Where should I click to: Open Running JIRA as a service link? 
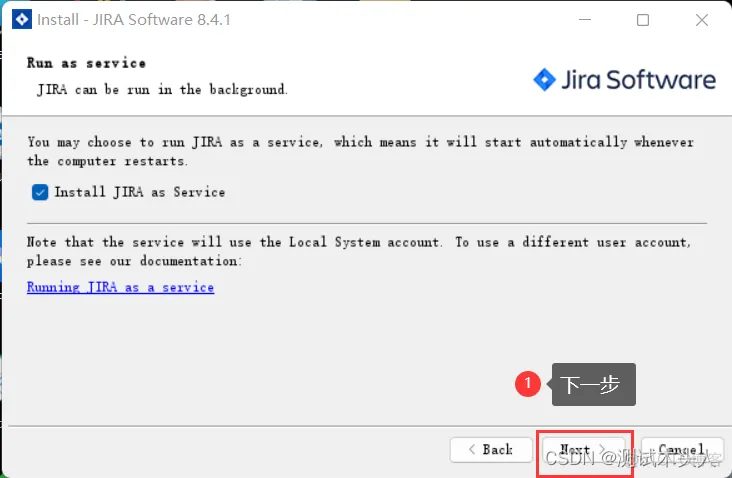pyautogui.click(x=120, y=287)
